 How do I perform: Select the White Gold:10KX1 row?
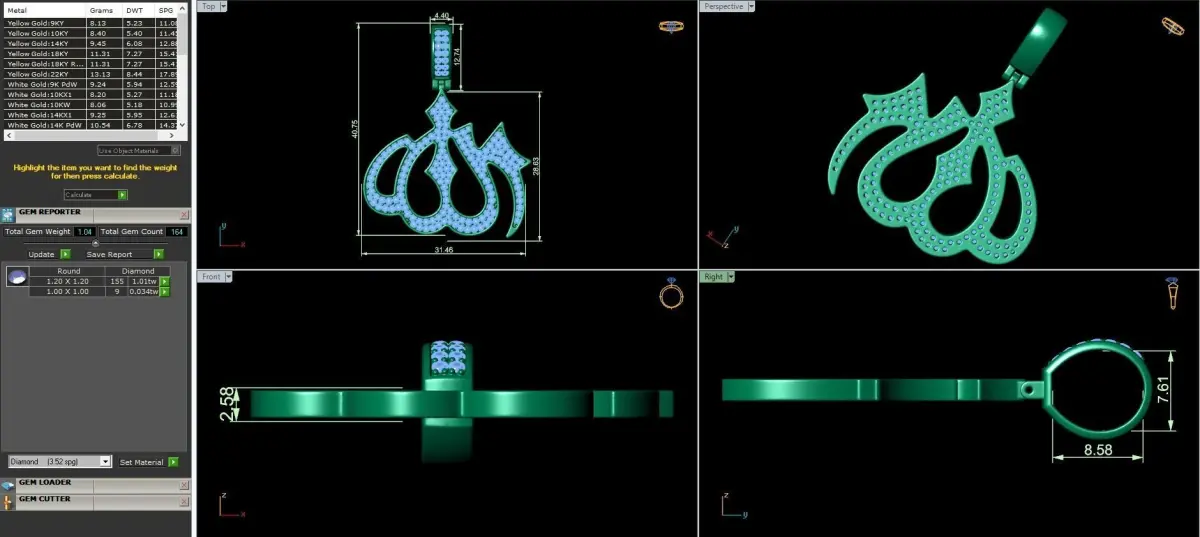(91, 94)
